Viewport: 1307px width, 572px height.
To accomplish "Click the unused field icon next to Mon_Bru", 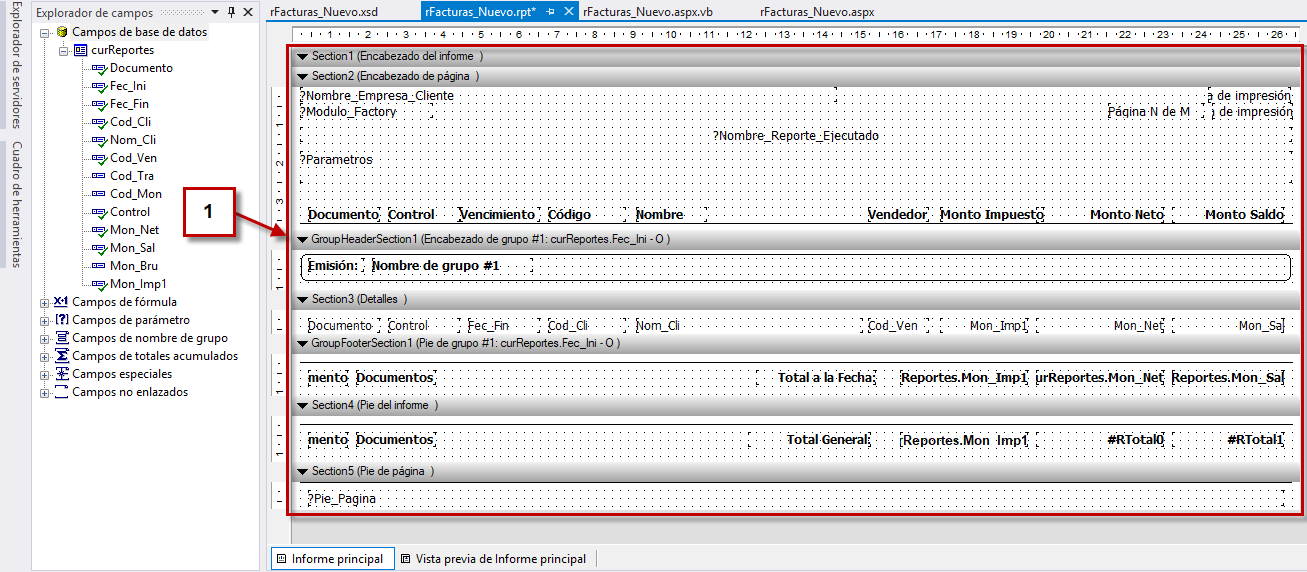I will (99, 266).
